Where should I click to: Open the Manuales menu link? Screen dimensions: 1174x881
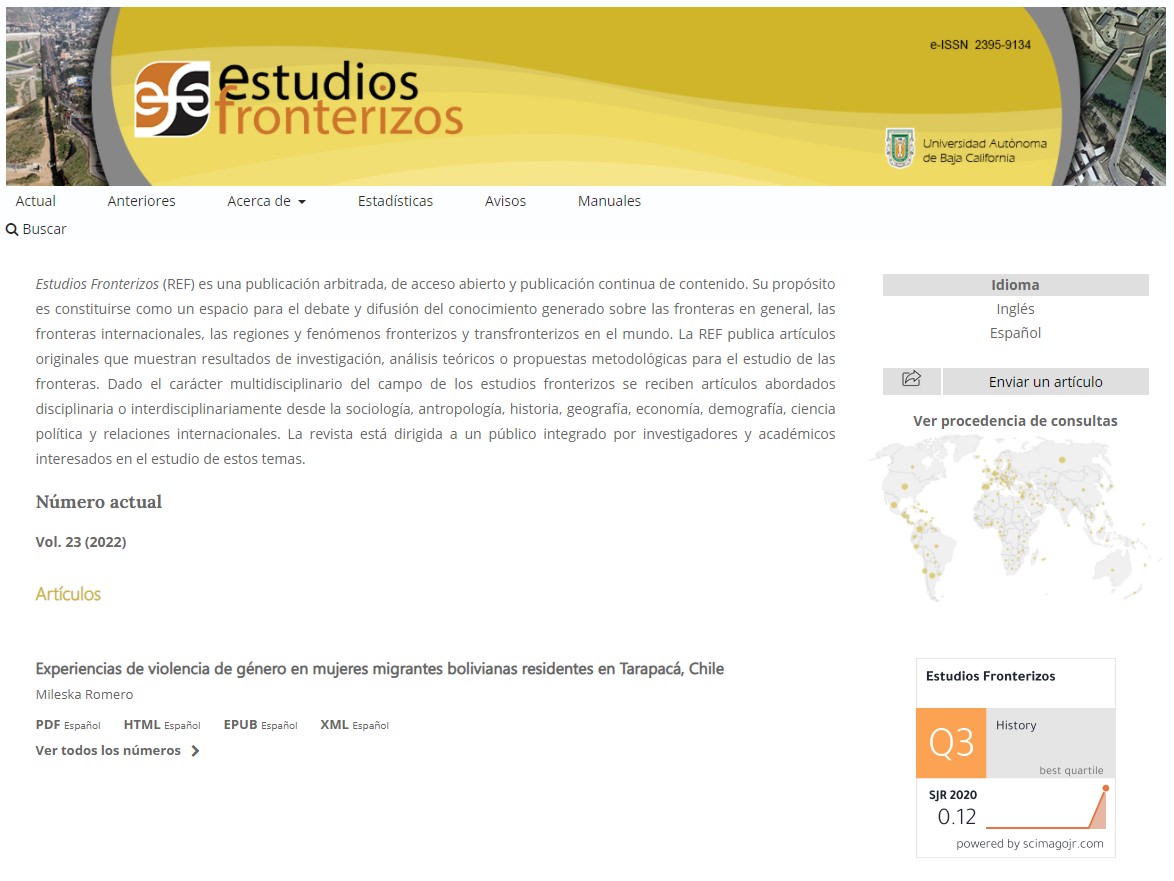tap(609, 201)
